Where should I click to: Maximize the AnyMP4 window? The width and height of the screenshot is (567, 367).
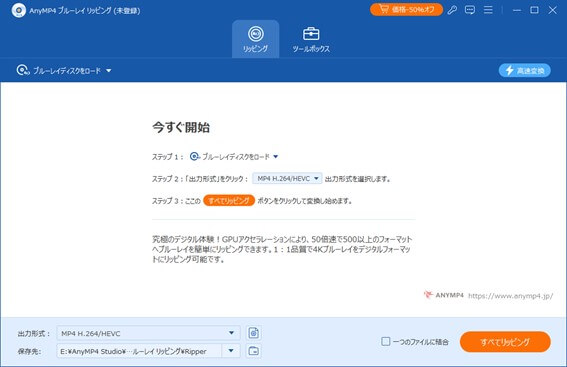pyautogui.click(x=534, y=10)
